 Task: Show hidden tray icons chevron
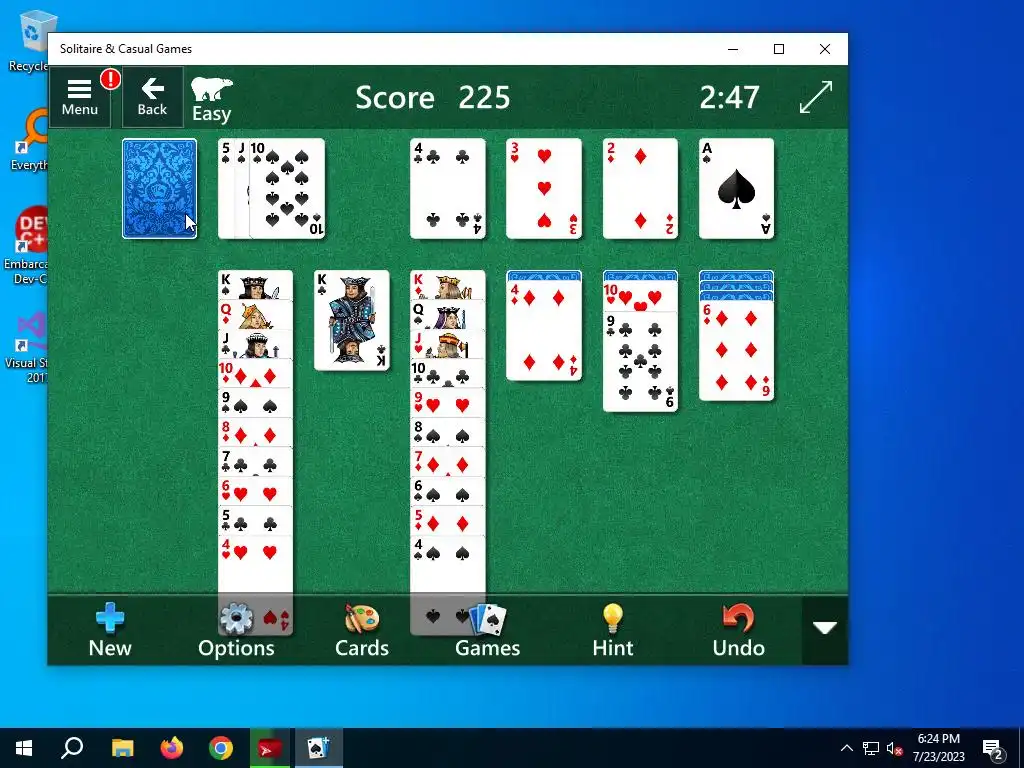(x=846, y=748)
